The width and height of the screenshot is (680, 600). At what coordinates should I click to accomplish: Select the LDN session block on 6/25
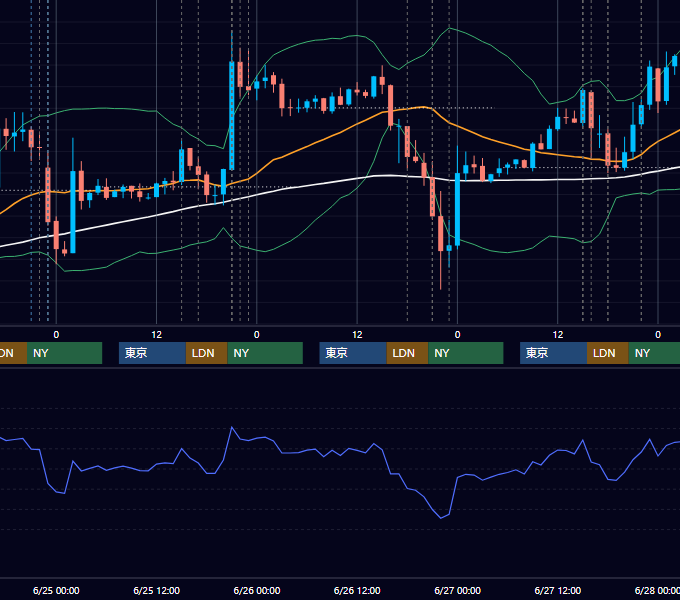point(206,353)
